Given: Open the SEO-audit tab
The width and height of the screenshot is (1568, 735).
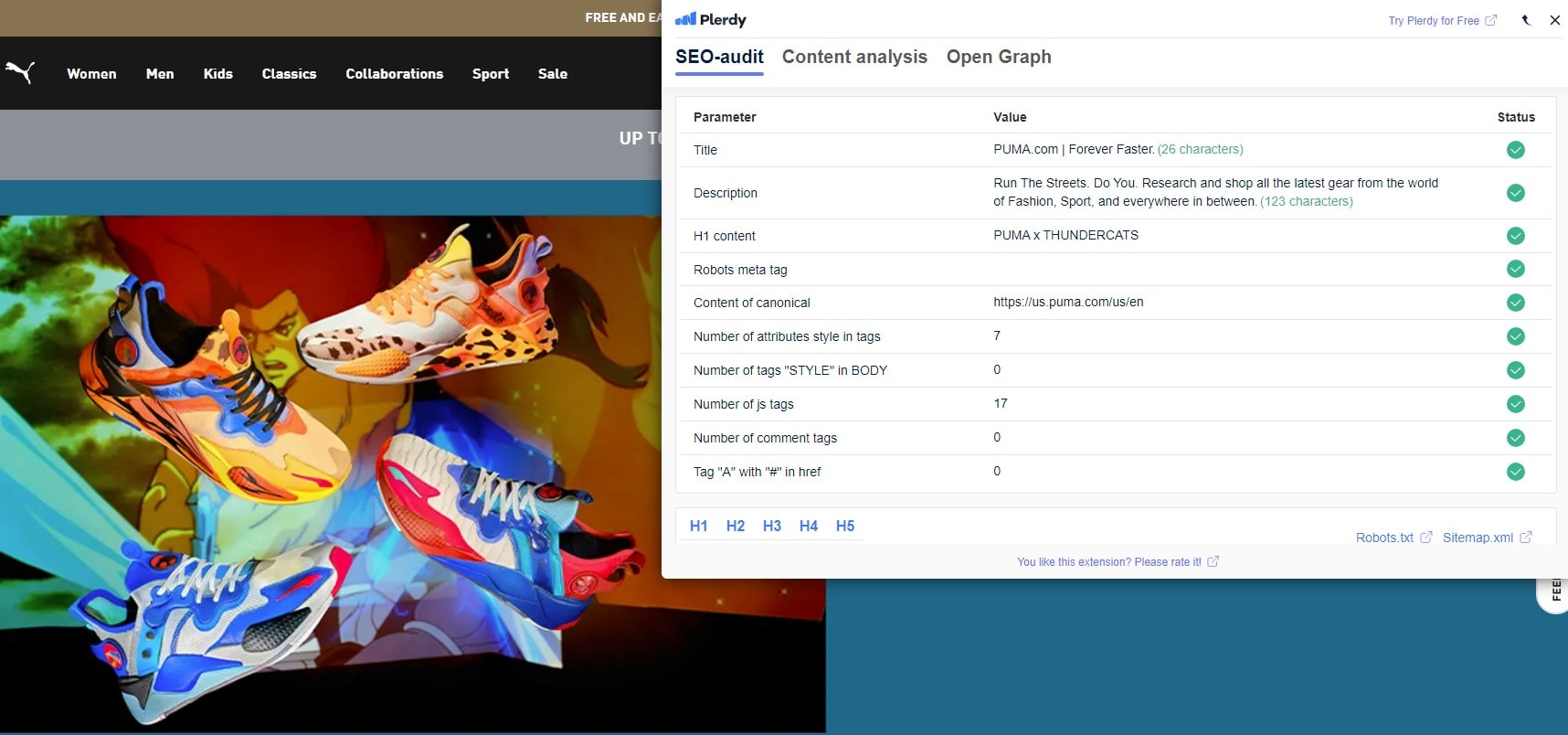Looking at the screenshot, I should coord(719,57).
